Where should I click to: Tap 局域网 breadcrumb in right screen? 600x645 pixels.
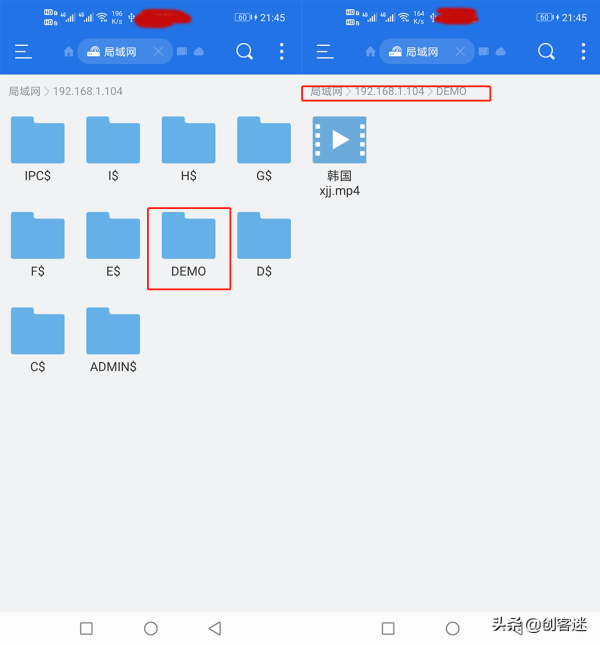[326, 91]
